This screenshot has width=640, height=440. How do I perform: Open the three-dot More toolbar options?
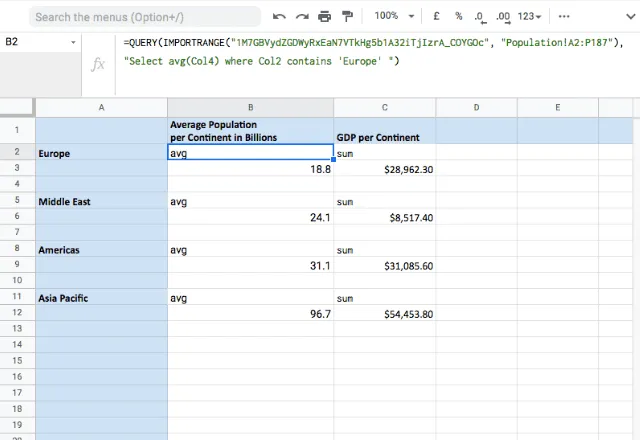tap(565, 17)
